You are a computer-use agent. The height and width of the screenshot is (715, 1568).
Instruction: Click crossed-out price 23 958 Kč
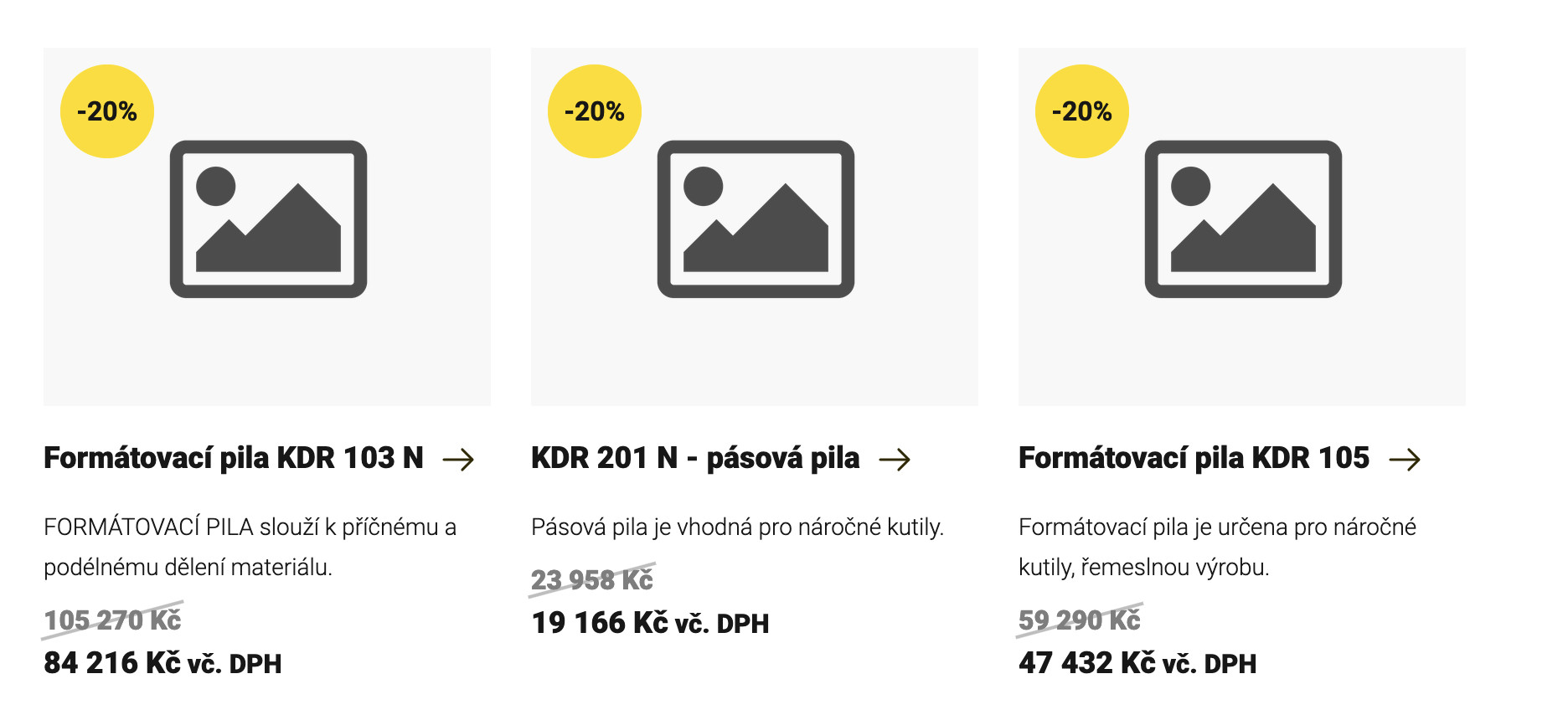pyautogui.click(x=592, y=580)
